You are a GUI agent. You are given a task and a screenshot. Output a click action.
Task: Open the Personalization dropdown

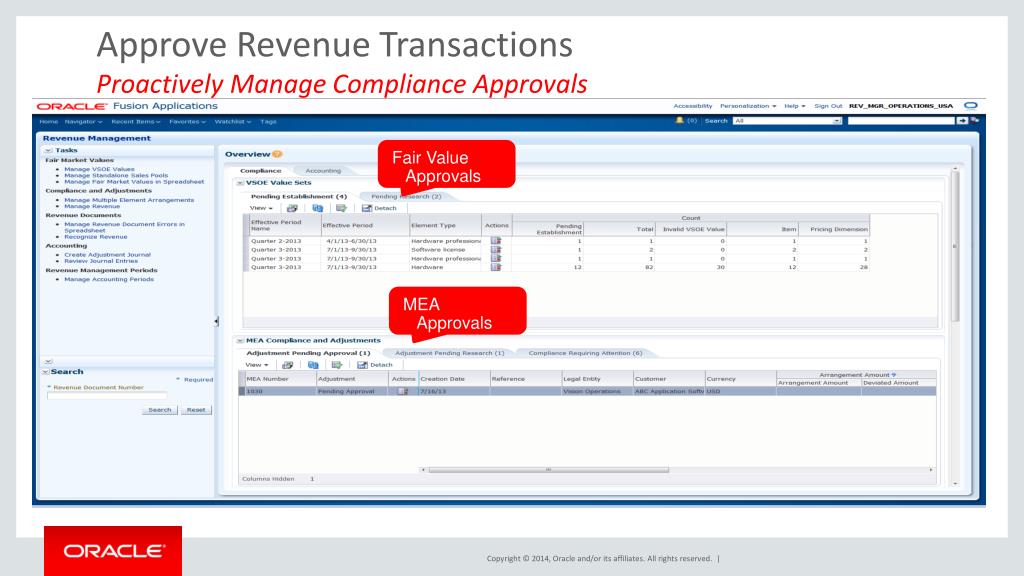pos(748,106)
